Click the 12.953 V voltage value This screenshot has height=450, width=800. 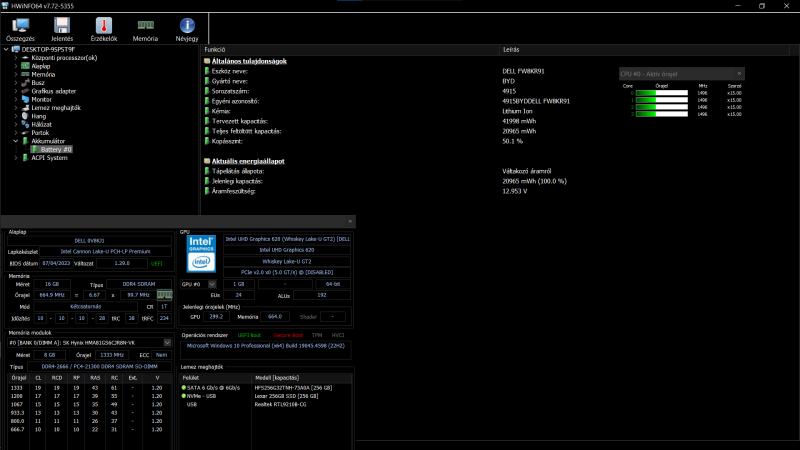tap(514, 191)
